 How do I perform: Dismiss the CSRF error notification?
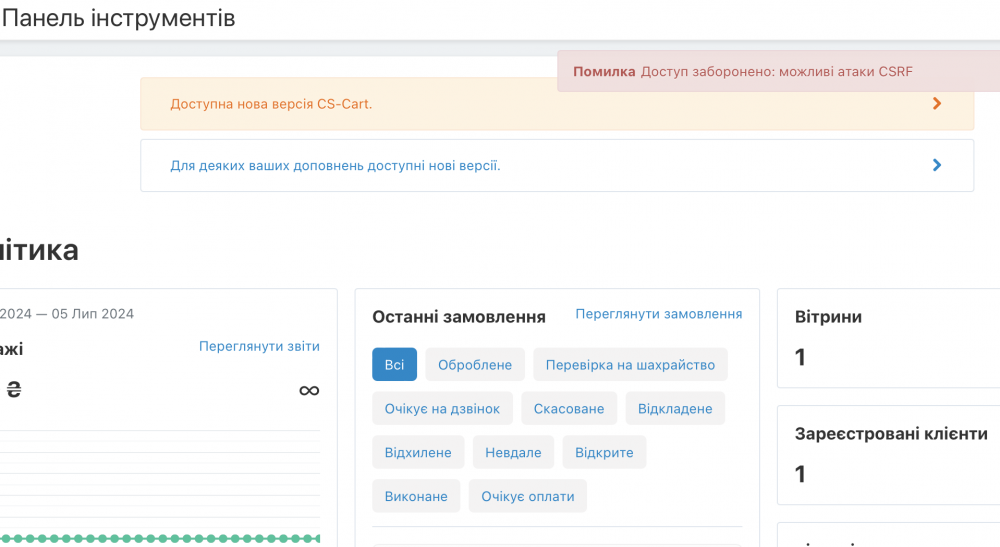point(778,72)
